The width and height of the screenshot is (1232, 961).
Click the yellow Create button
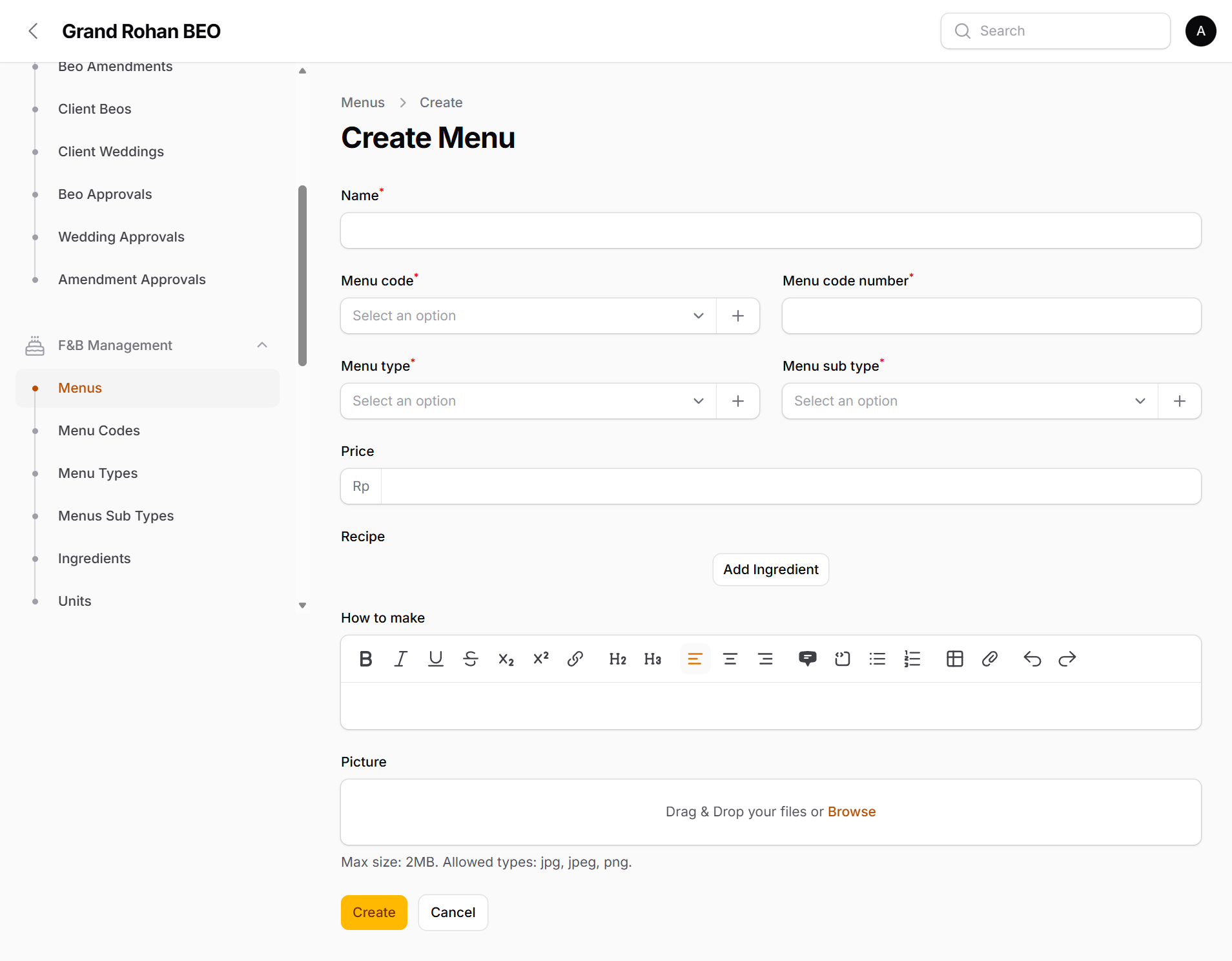pos(374,913)
